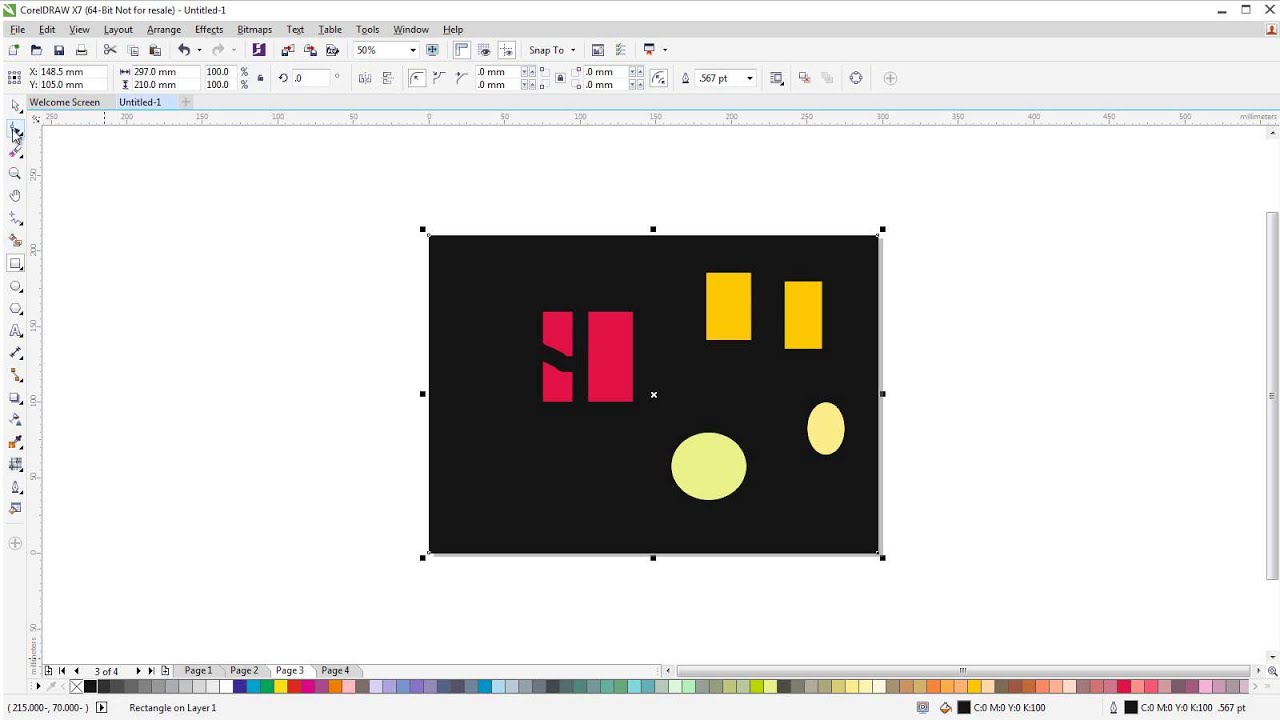Toggle edit corners together lock

click(560, 78)
